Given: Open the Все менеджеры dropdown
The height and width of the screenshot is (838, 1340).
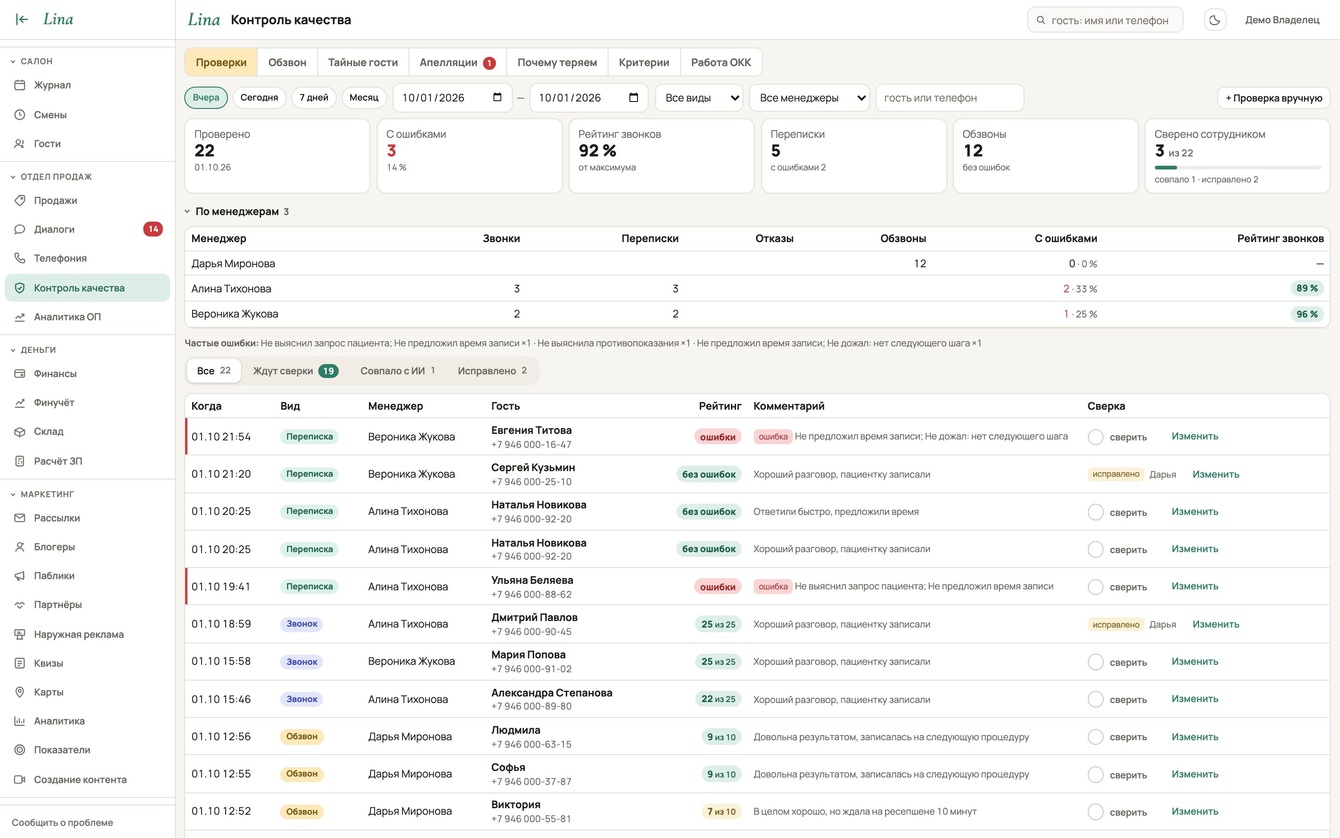Looking at the screenshot, I should (x=809, y=98).
